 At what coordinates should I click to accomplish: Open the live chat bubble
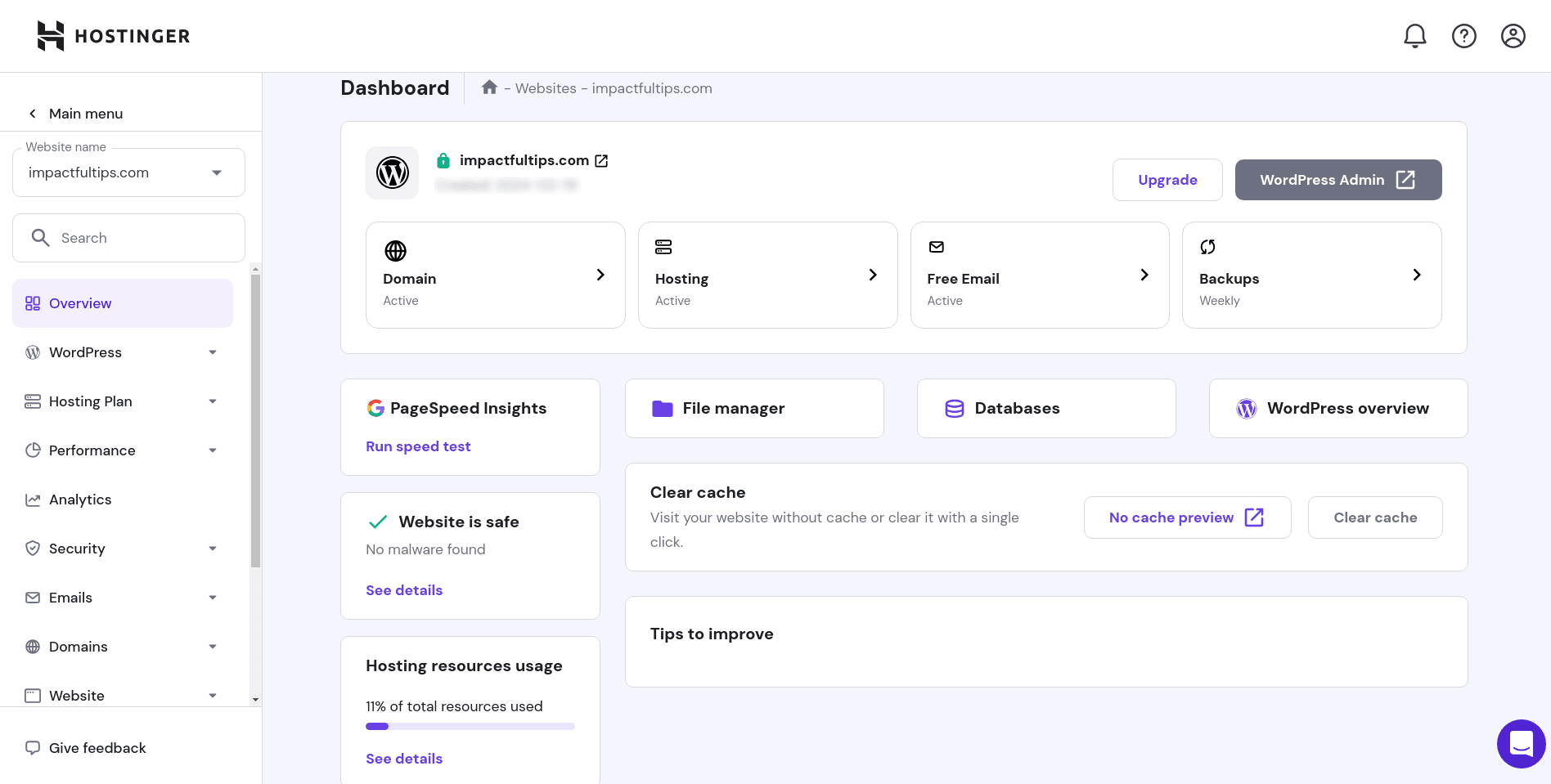coord(1522,744)
